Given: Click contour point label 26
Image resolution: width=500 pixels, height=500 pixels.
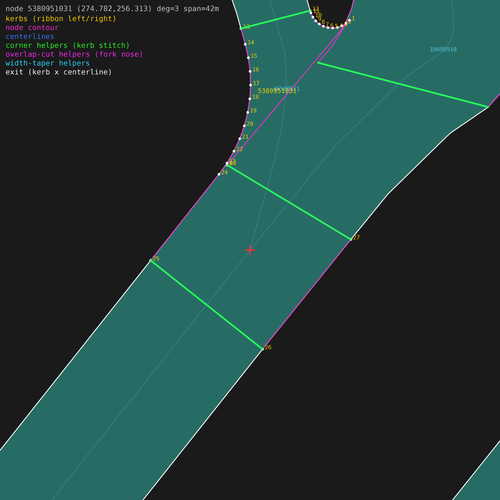Looking at the screenshot, I should 268,347.
